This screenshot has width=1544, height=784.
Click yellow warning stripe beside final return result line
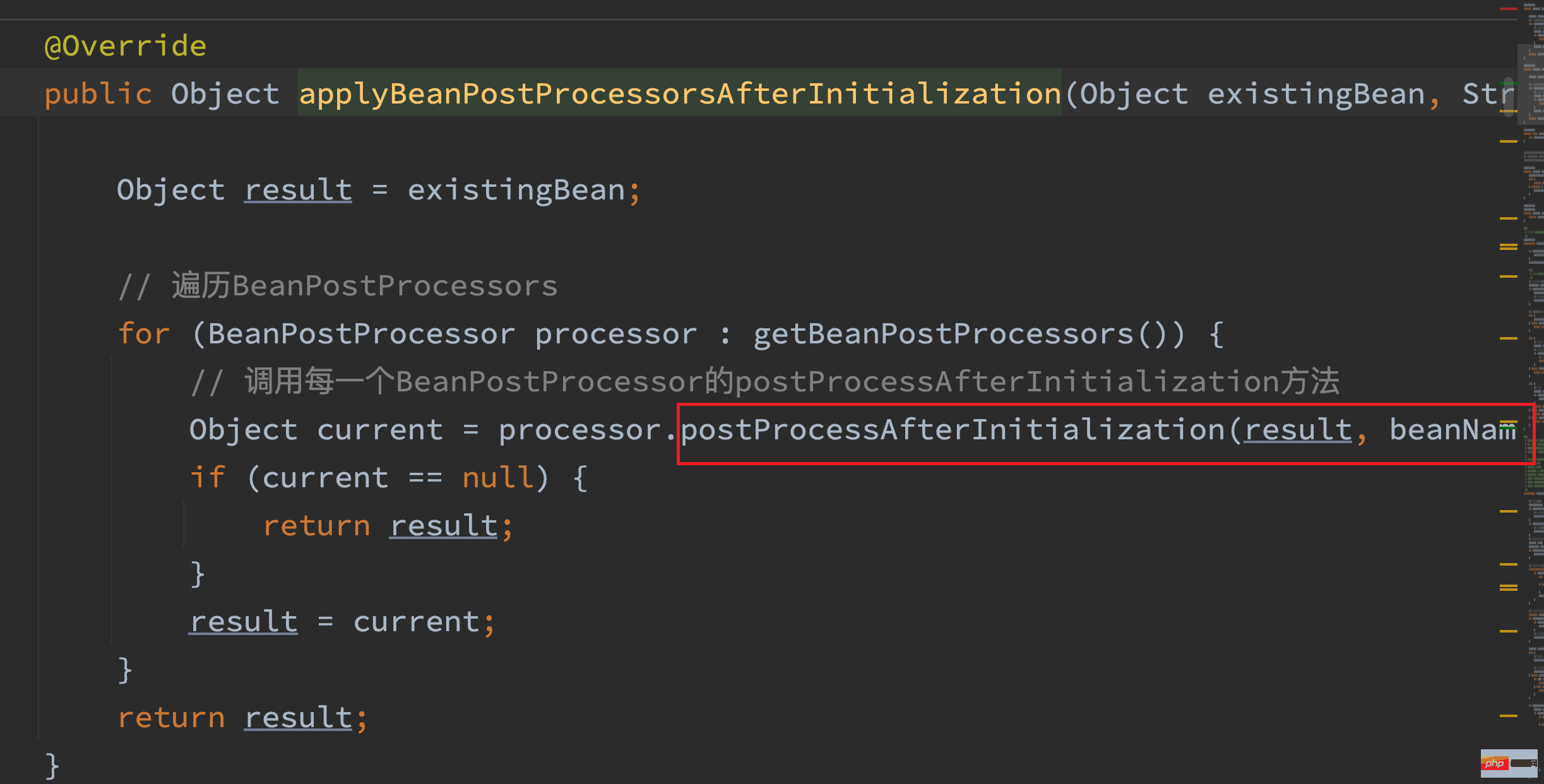(1508, 716)
